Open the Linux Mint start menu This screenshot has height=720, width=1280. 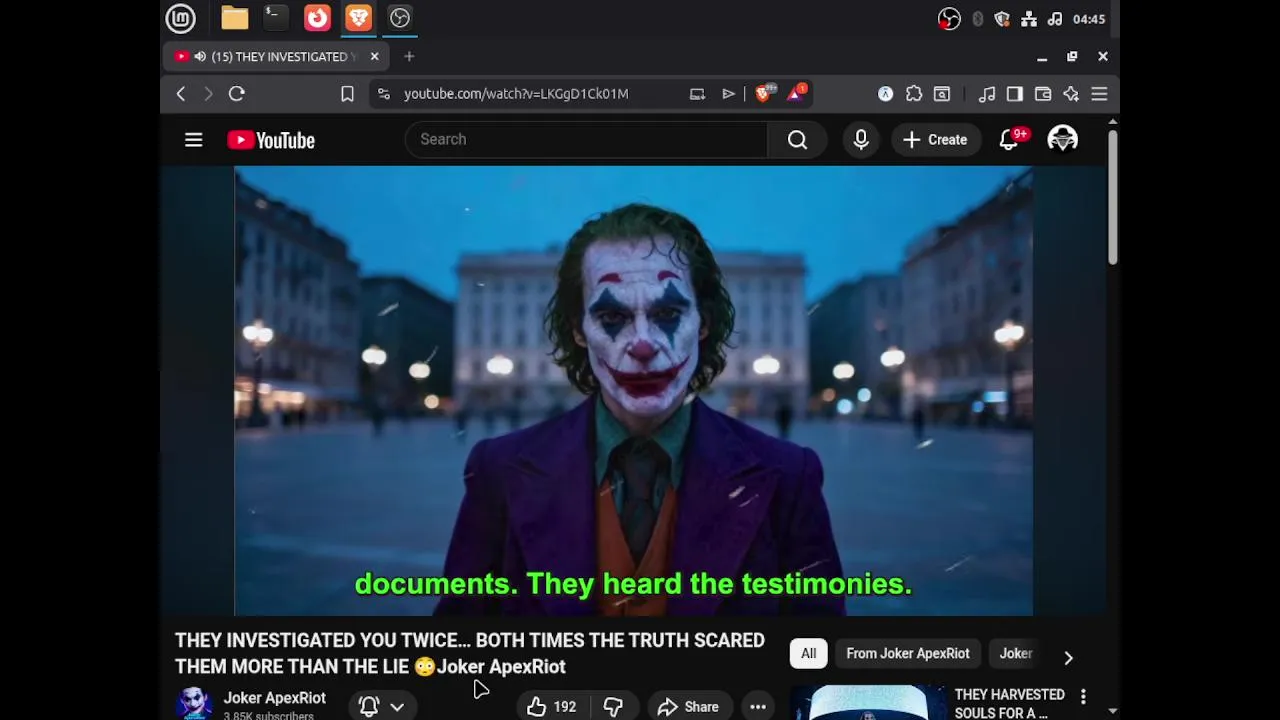pyautogui.click(x=180, y=18)
